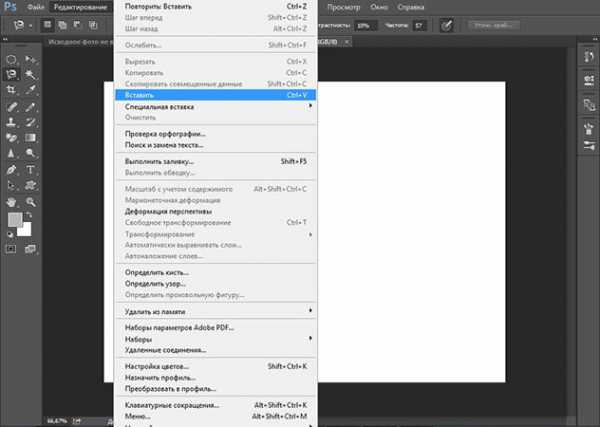This screenshot has width=600, height=427.
Task: Open the Файл menu
Action: [x=36, y=7]
